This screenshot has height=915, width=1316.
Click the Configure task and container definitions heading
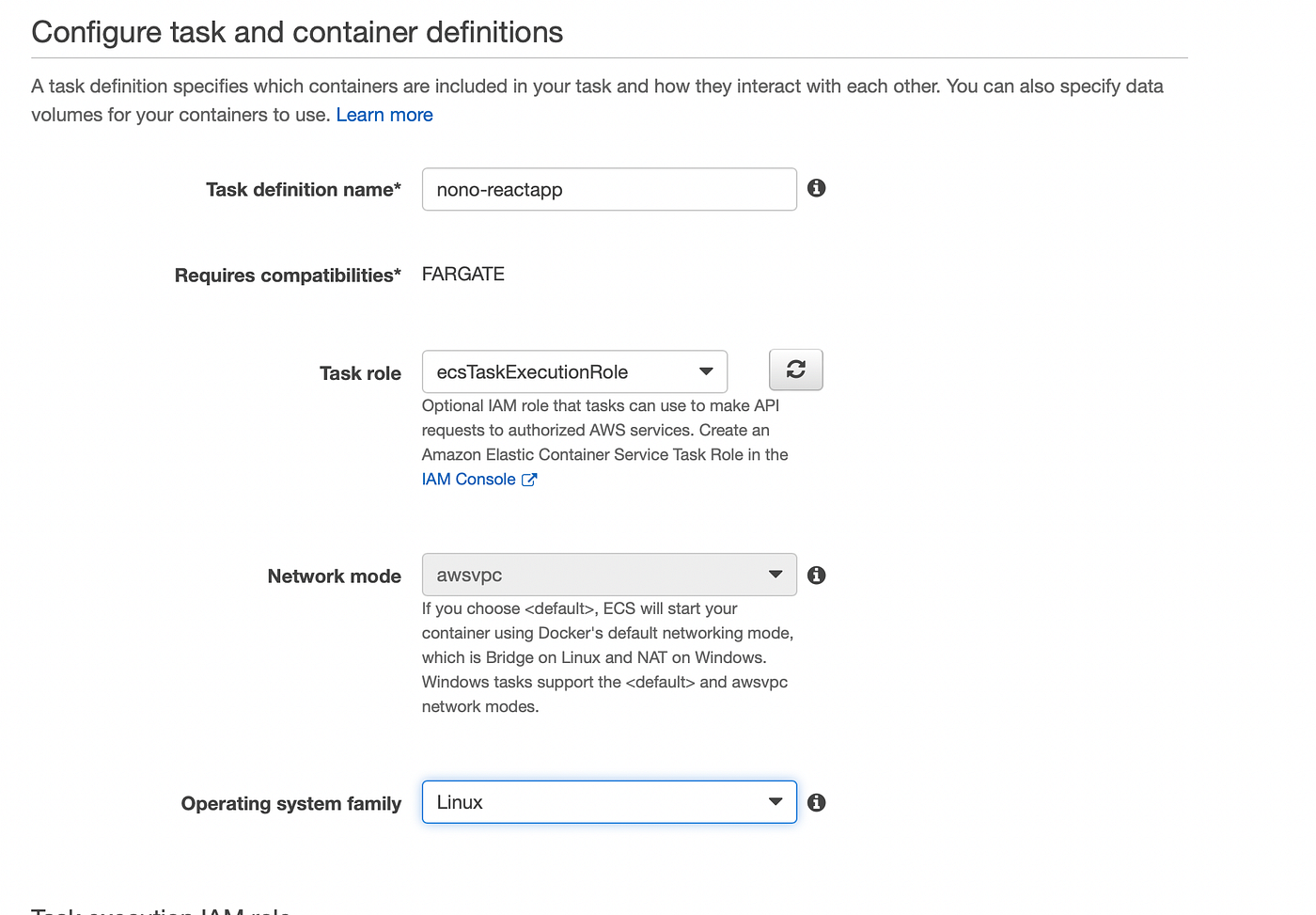(x=297, y=32)
